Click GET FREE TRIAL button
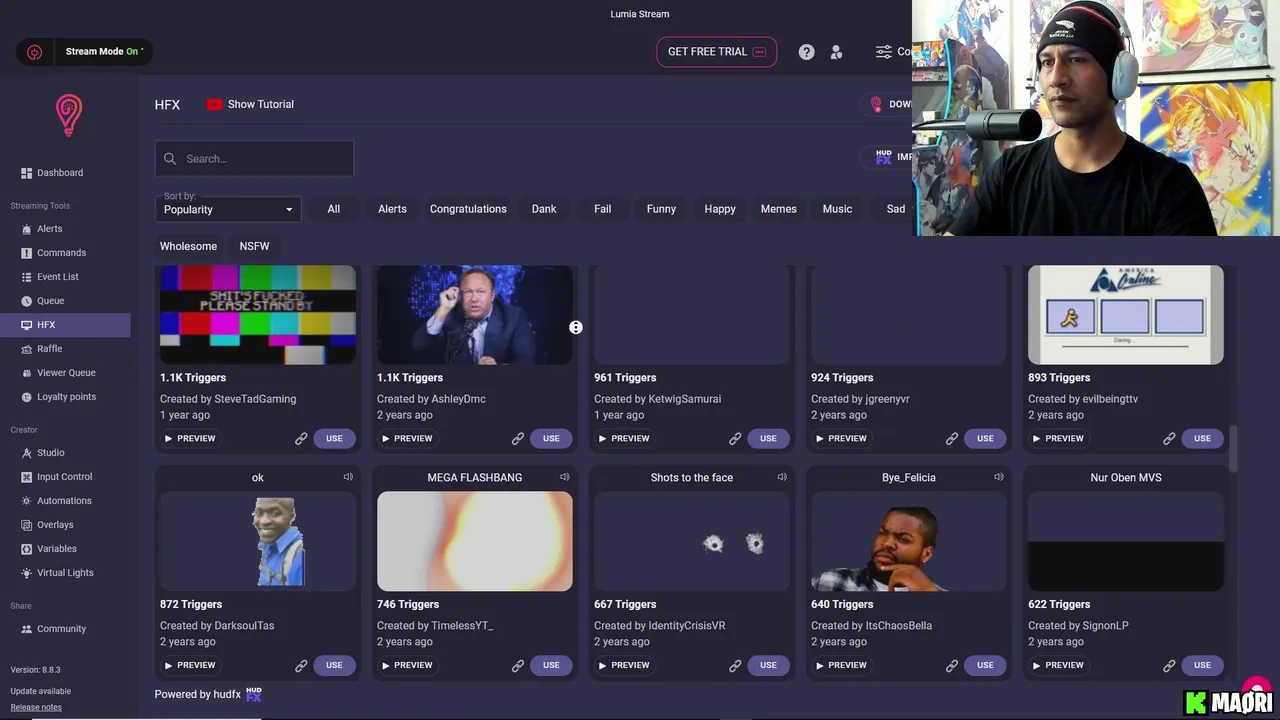This screenshot has height=720, width=1280. point(716,52)
